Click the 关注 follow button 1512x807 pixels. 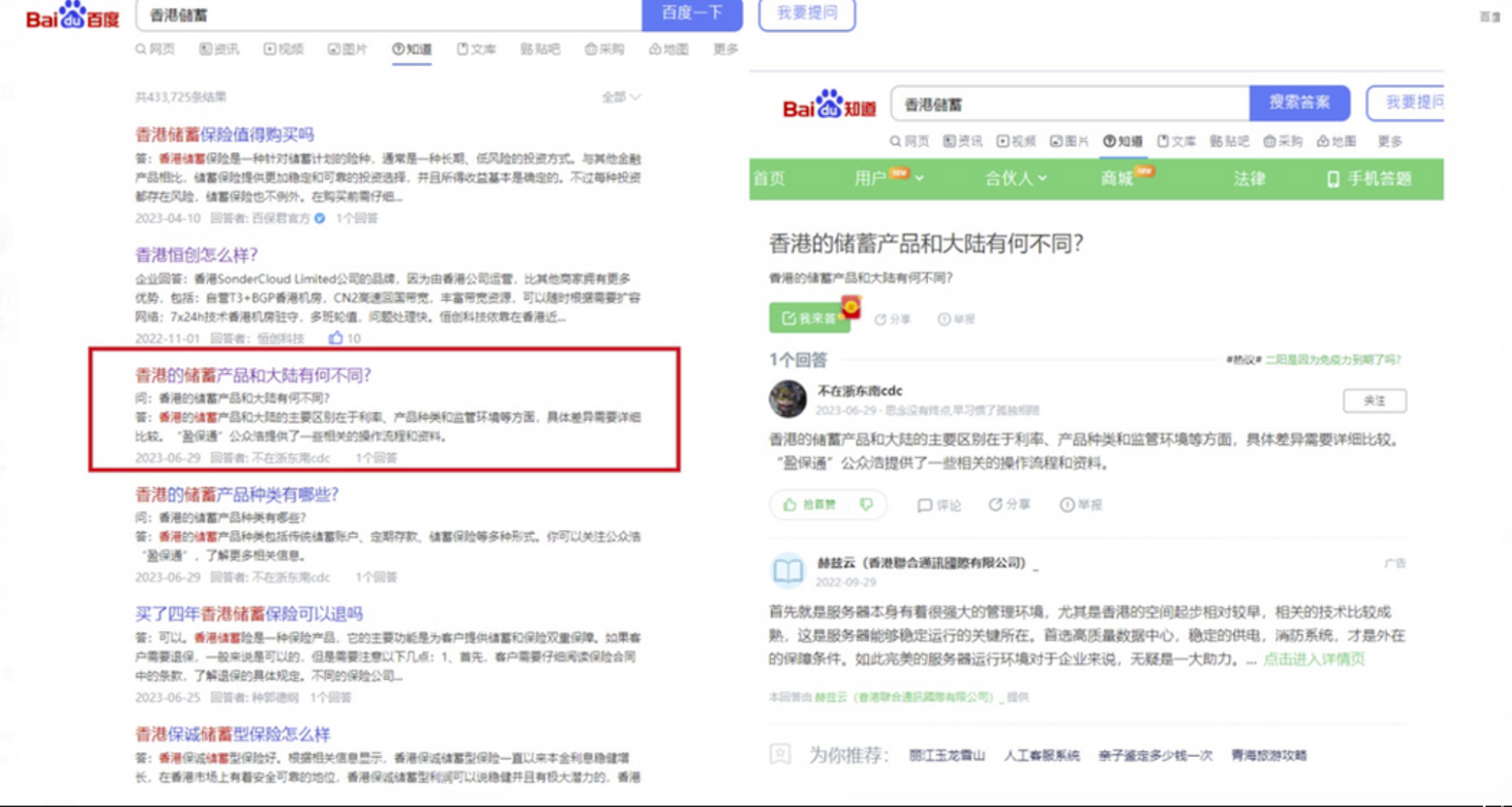pyautogui.click(x=1374, y=401)
